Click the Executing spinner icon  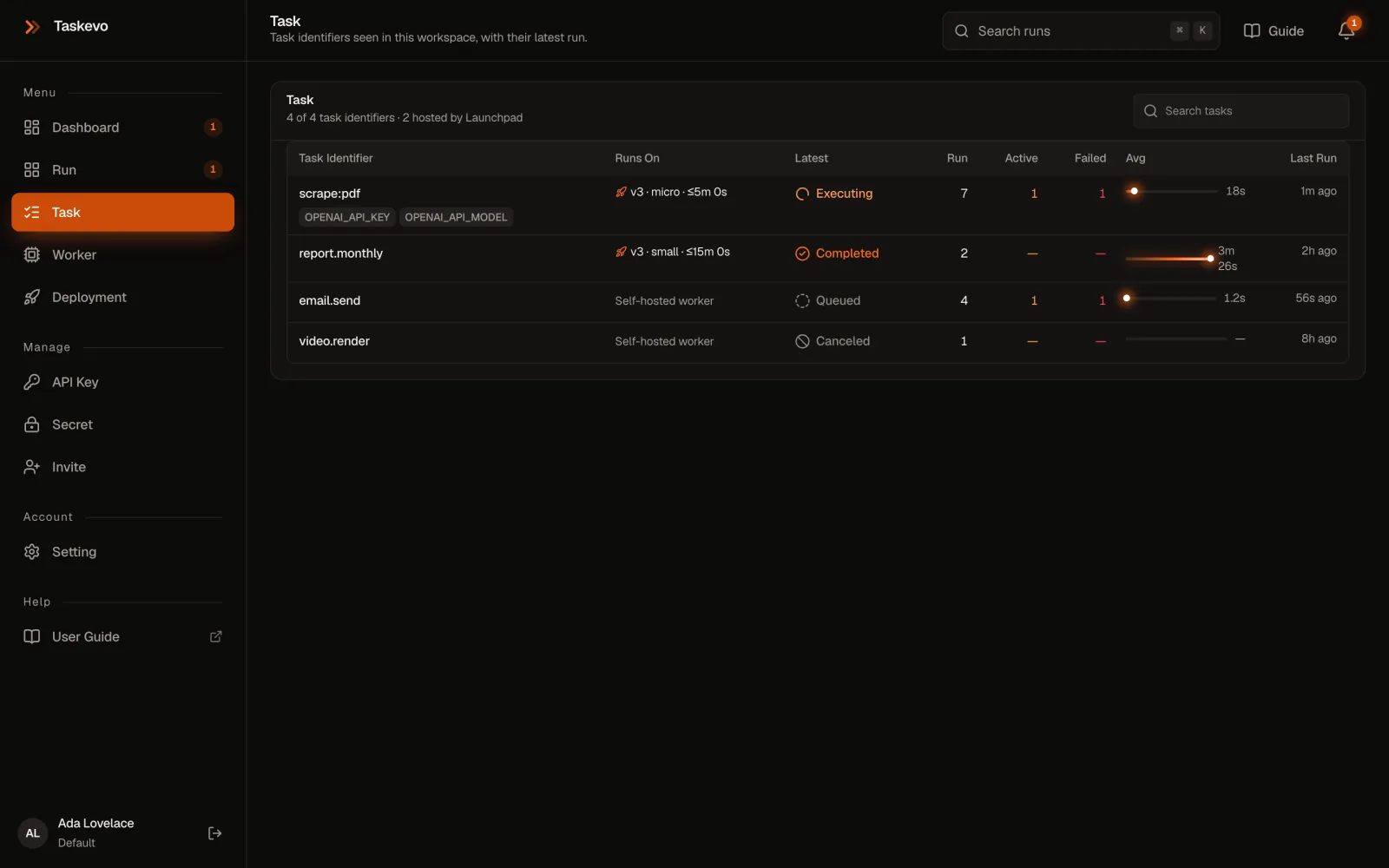(802, 194)
